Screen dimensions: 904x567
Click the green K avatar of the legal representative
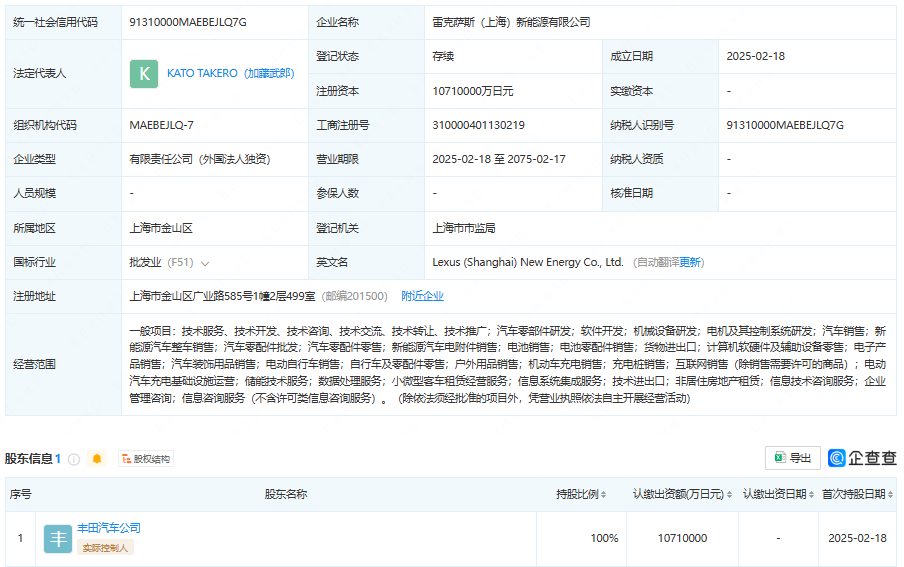point(144,74)
